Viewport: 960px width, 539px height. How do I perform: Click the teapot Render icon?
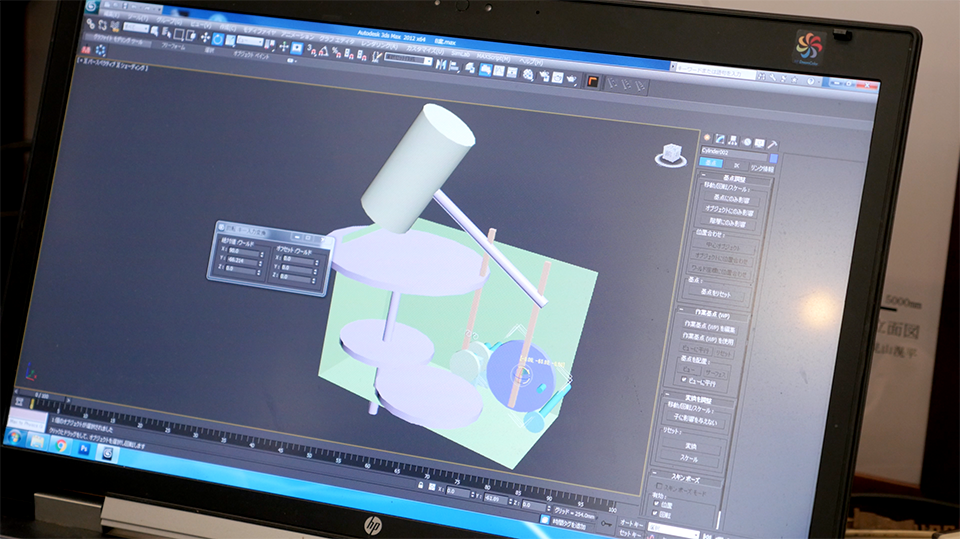pos(571,77)
